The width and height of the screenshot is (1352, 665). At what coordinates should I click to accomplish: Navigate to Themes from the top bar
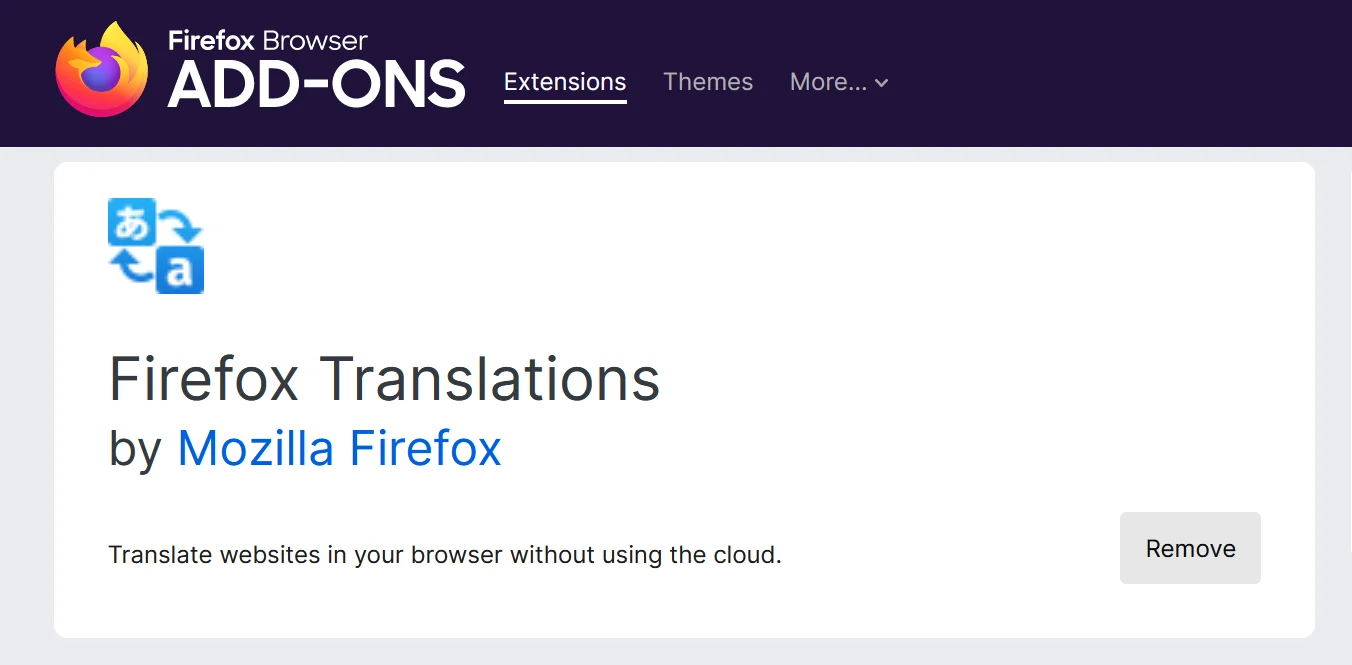coord(708,82)
